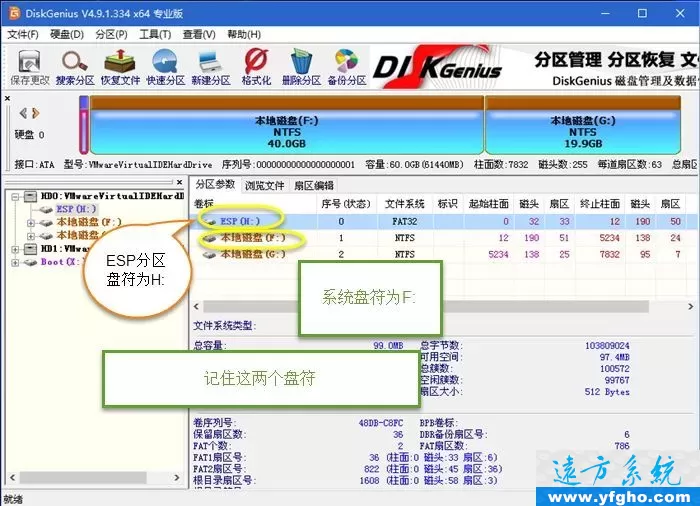Image resolution: width=700 pixels, height=506 pixels.
Task: Click the 卷标 column header
Action: [254, 204]
